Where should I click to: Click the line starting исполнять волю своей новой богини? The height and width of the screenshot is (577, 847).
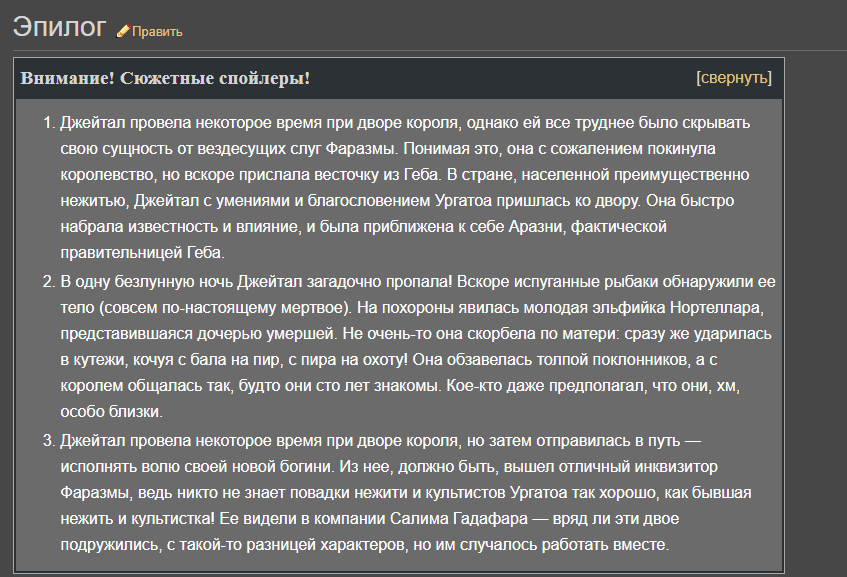(x=389, y=467)
